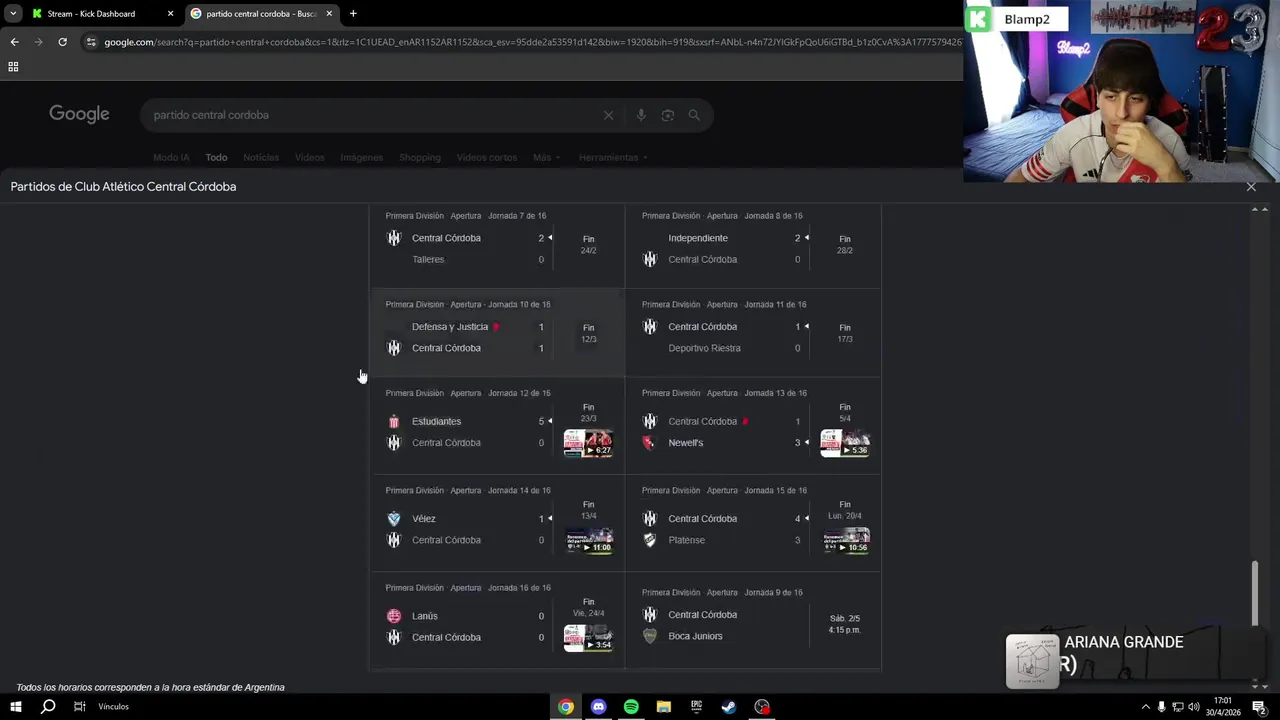Open Chrome from the taskbar

point(566,707)
